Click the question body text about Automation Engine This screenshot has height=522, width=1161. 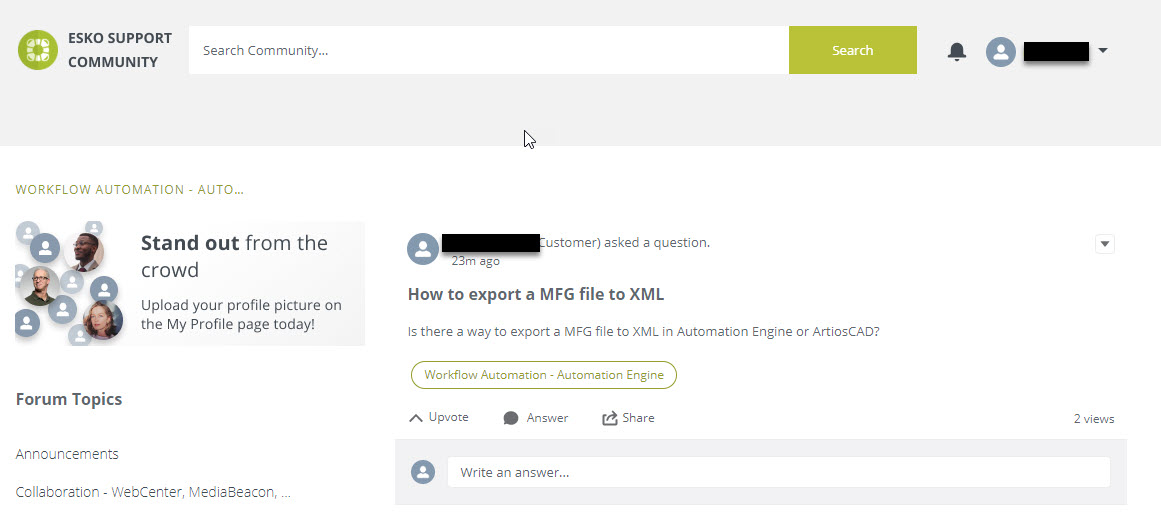643,332
